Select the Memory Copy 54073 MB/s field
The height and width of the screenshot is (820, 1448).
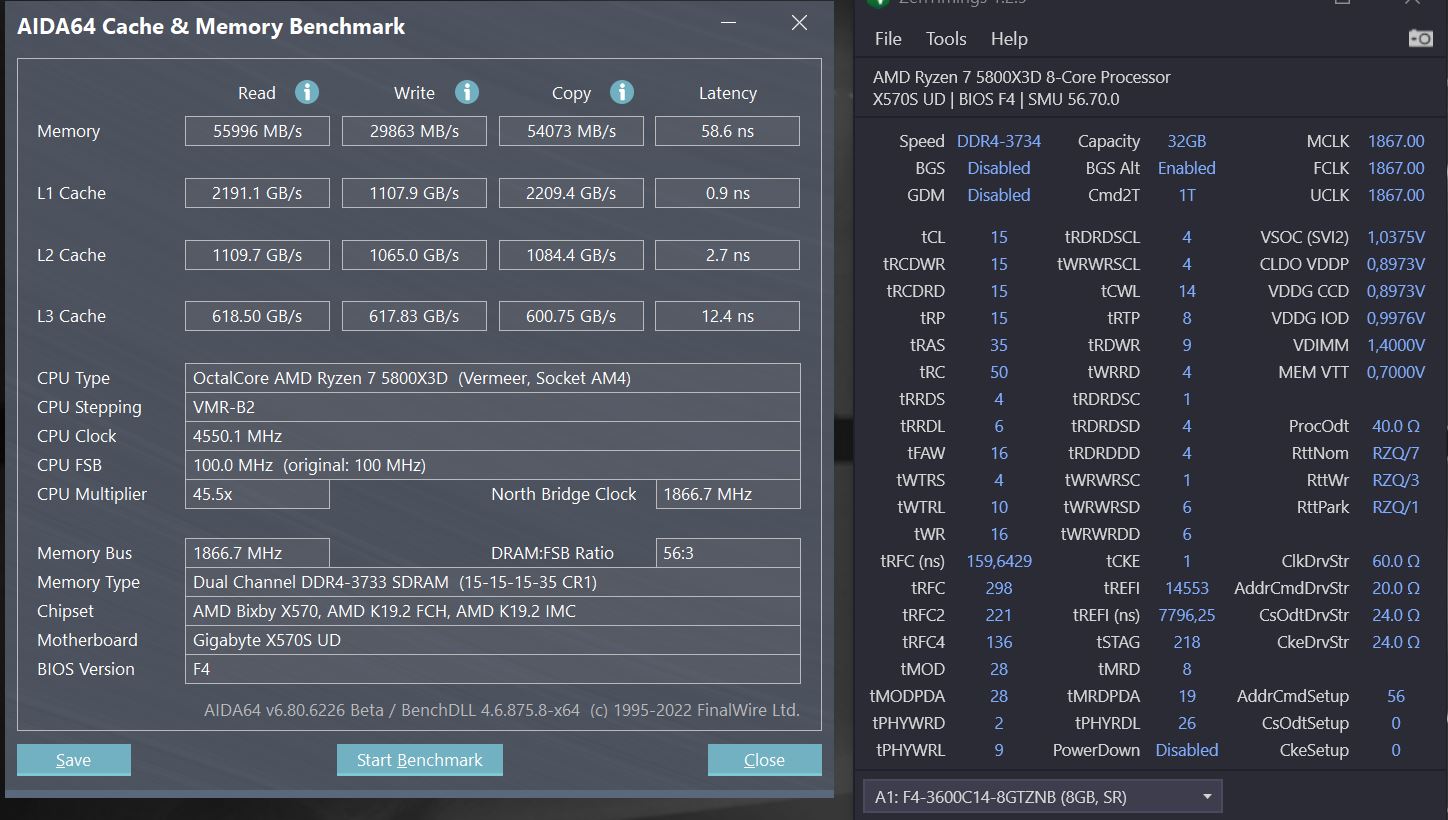(x=571, y=131)
